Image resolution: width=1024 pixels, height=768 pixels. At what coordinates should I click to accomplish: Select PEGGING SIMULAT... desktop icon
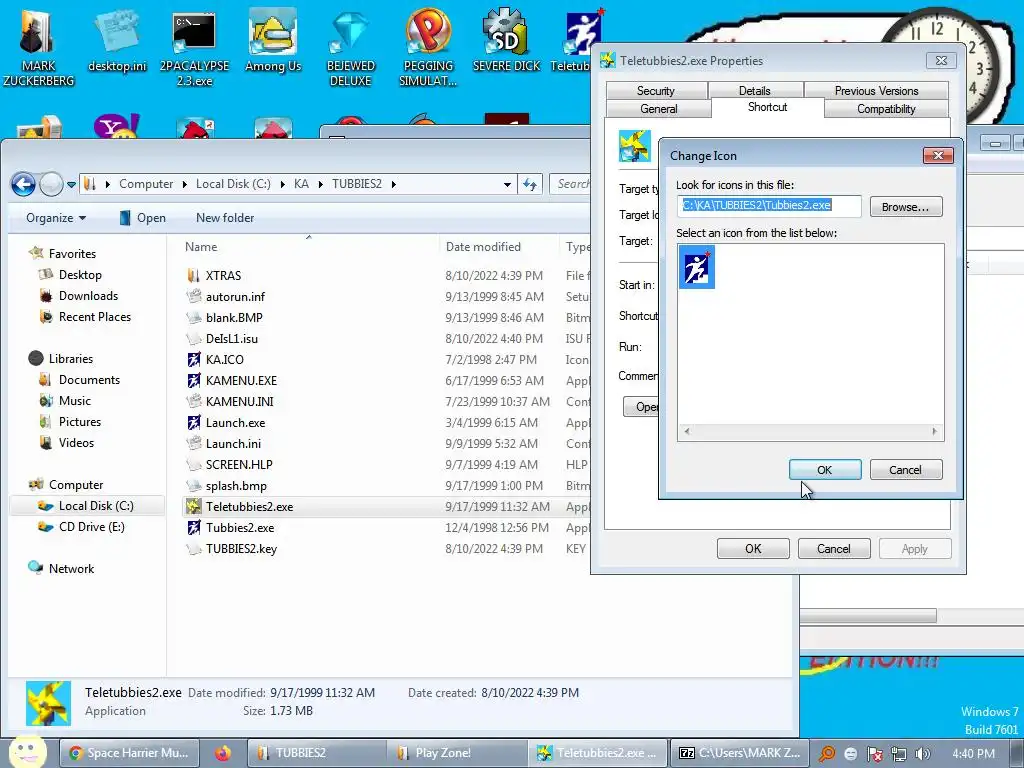pos(428,48)
